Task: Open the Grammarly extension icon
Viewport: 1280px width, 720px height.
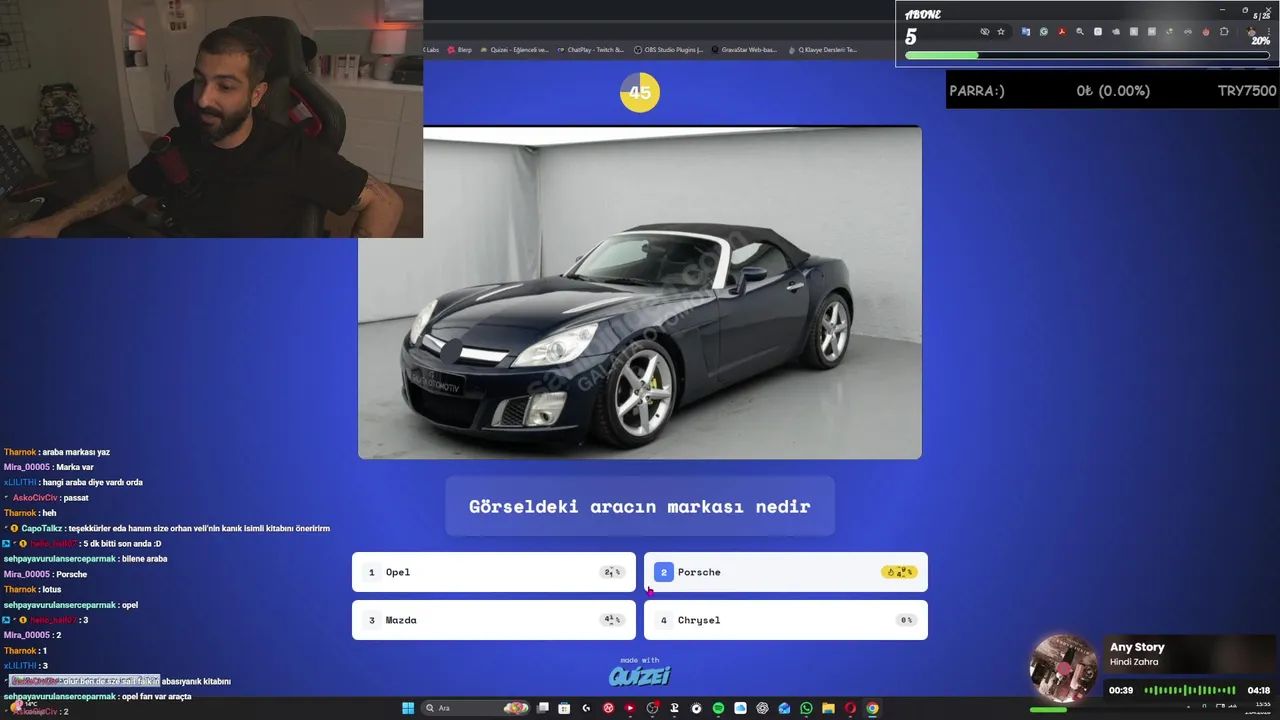Action: pos(1044,31)
